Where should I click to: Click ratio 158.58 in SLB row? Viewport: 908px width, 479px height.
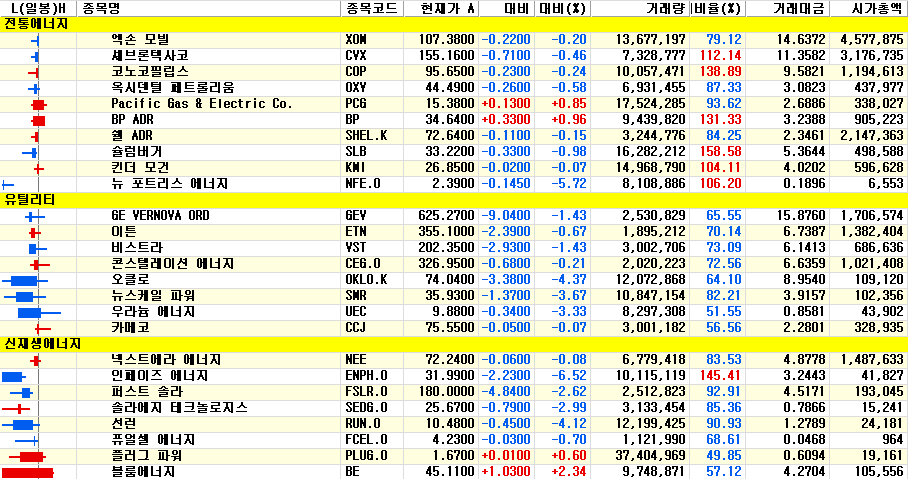(x=721, y=152)
